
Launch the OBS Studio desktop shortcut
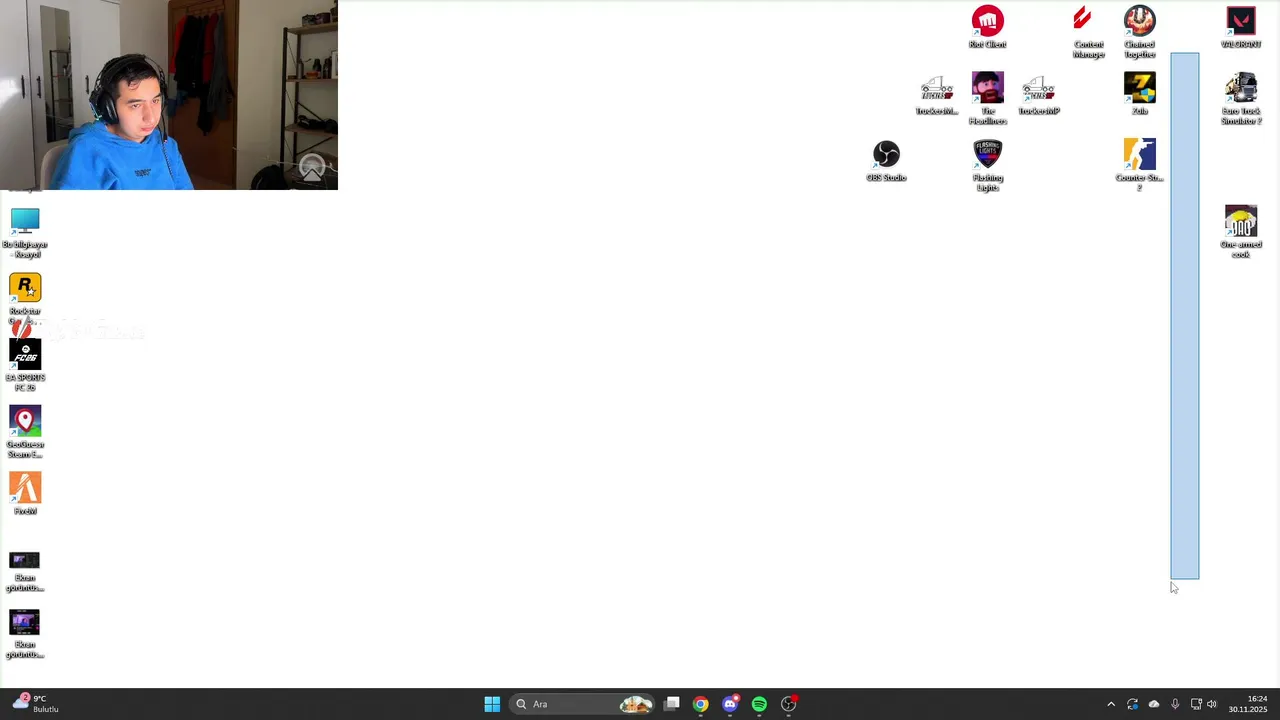(x=886, y=160)
